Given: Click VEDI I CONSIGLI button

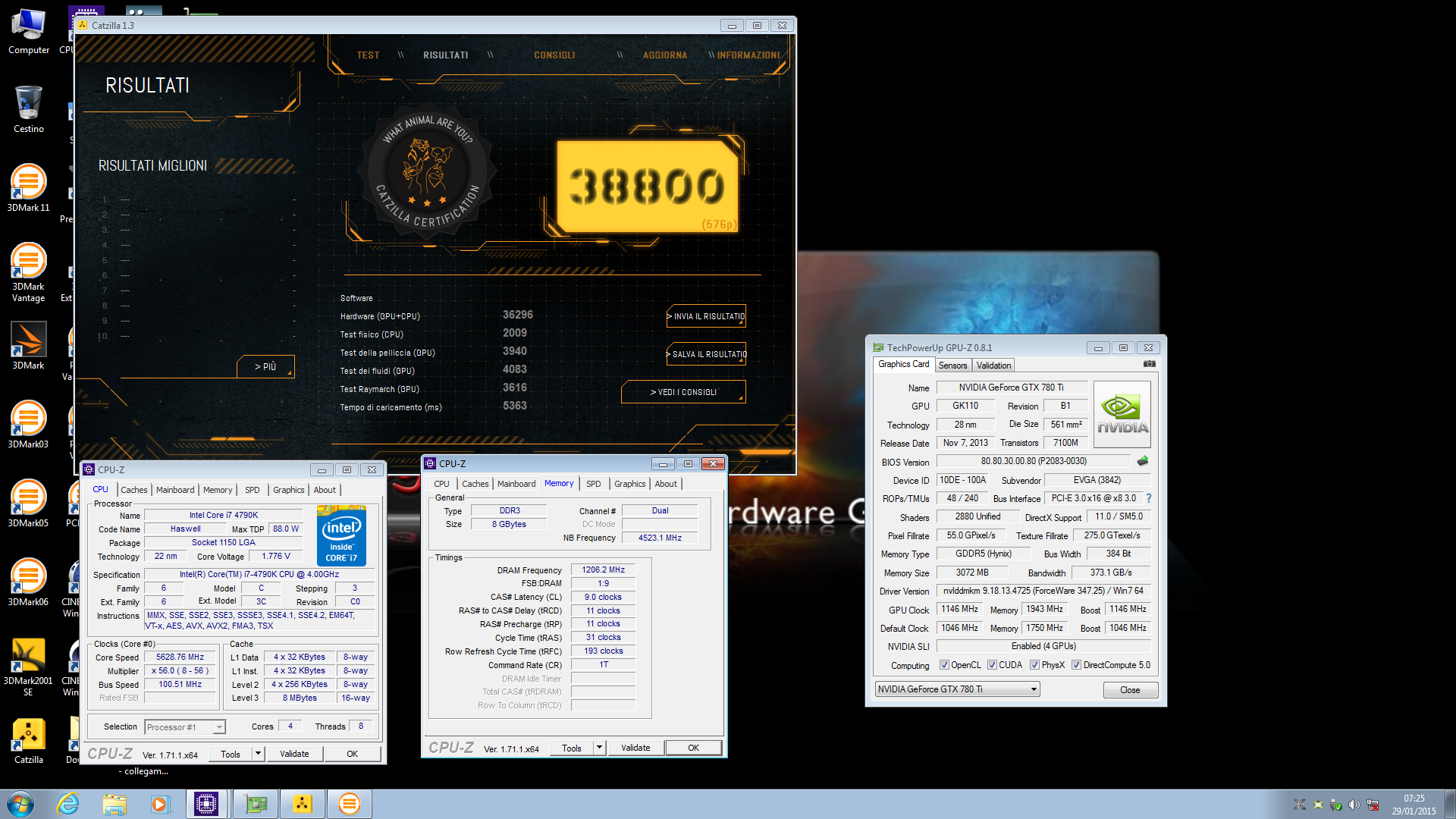Looking at the screenshot, I should 683,392.
